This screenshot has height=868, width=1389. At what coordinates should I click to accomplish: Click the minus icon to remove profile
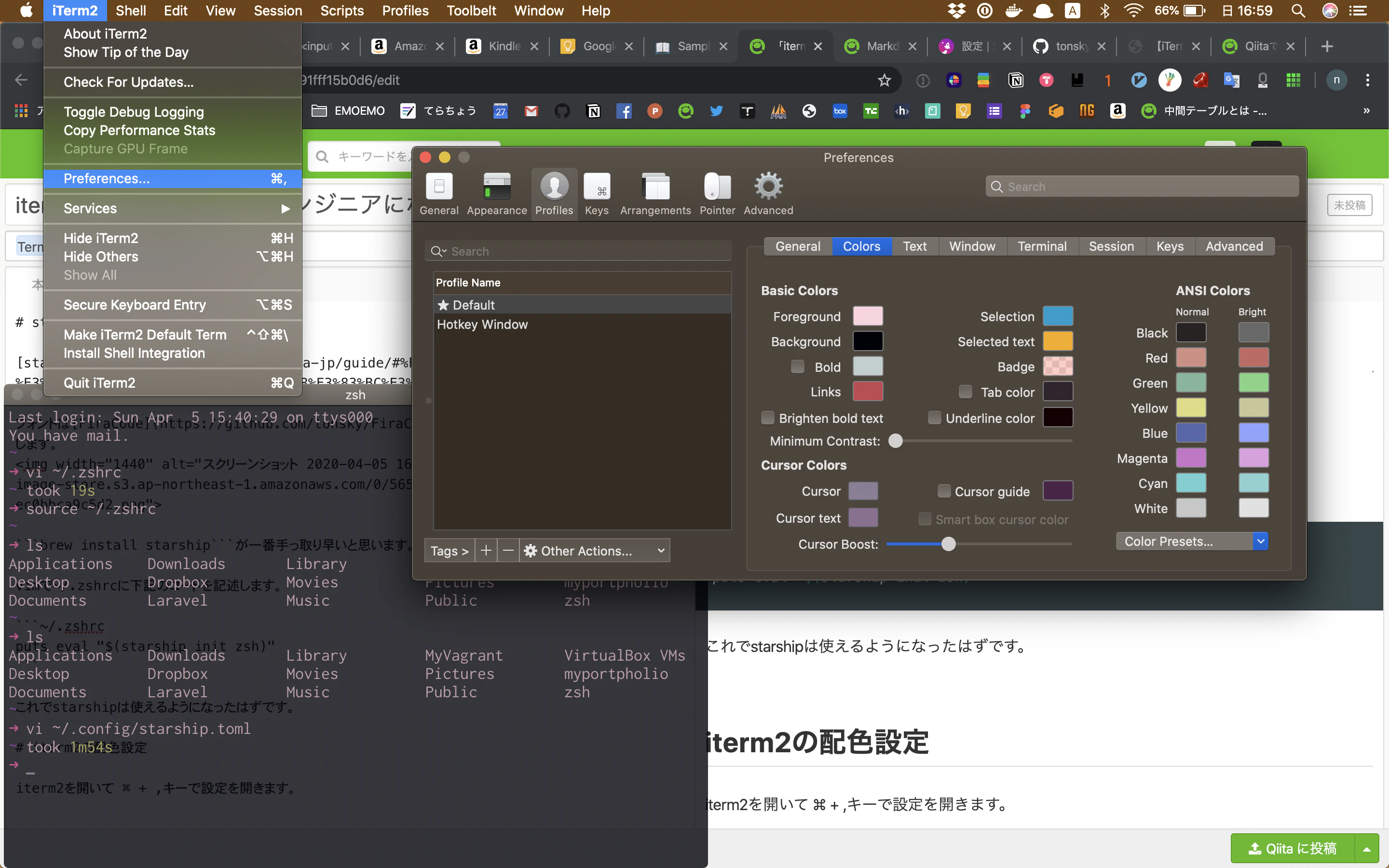coord(508,551)
